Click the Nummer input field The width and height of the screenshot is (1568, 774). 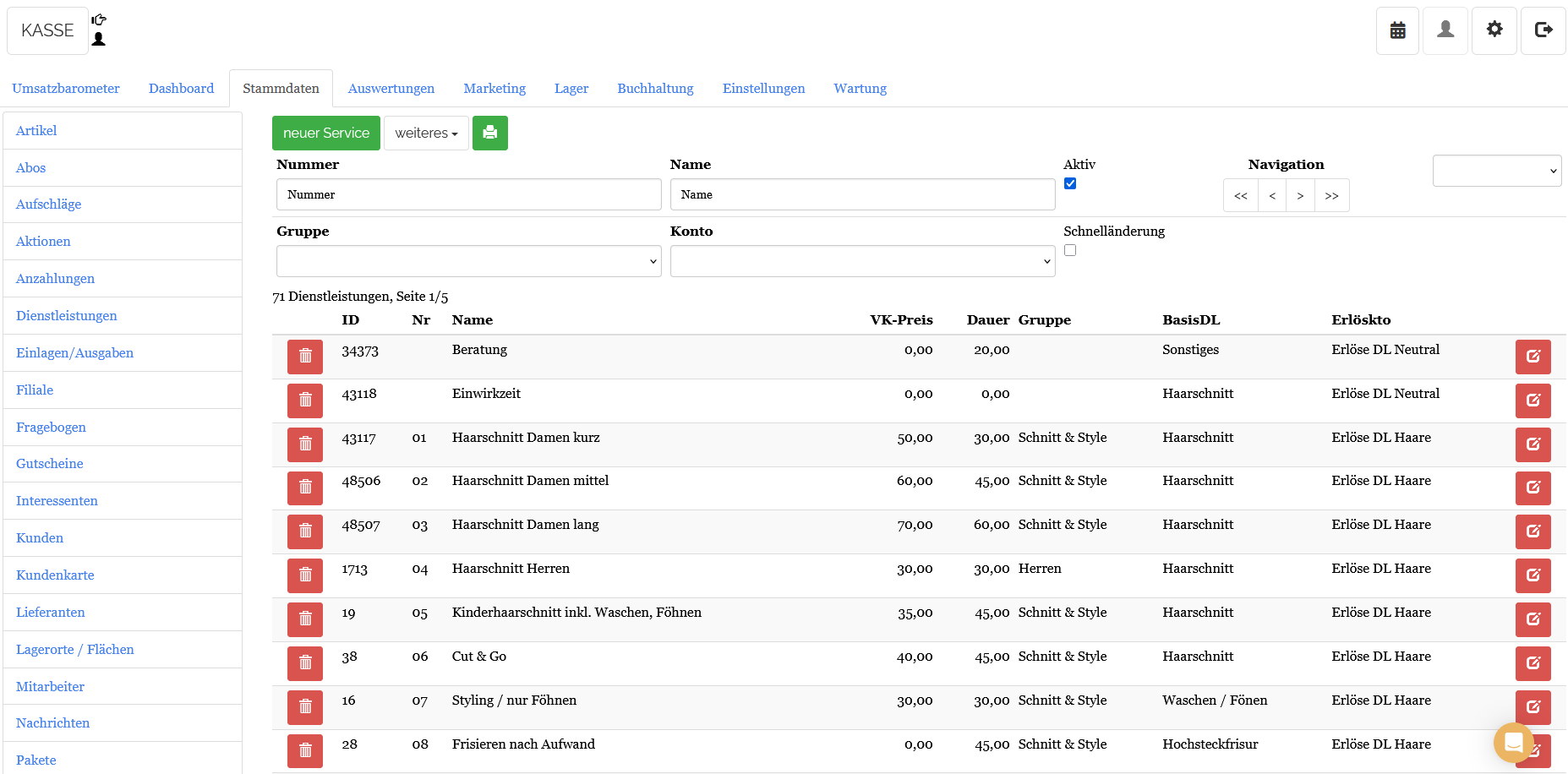click(468, 194)
